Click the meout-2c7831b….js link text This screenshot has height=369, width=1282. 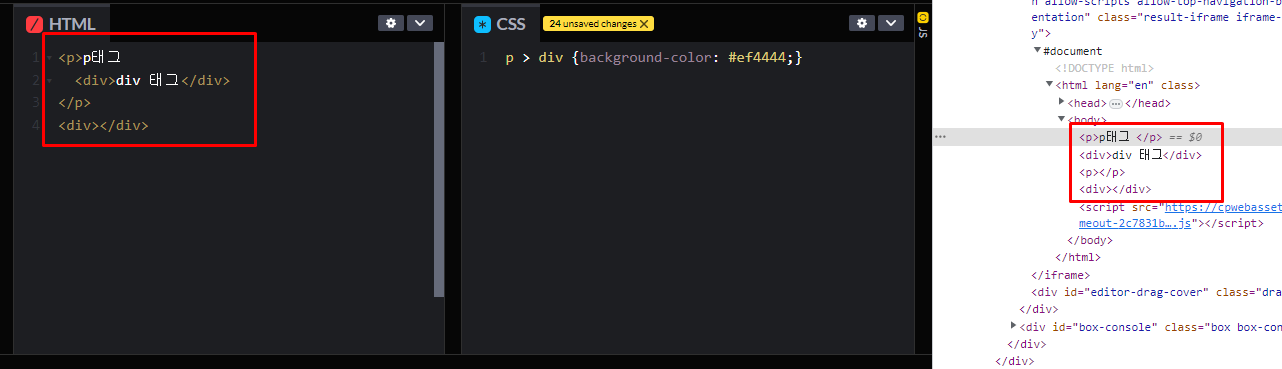click(1135, 223)
